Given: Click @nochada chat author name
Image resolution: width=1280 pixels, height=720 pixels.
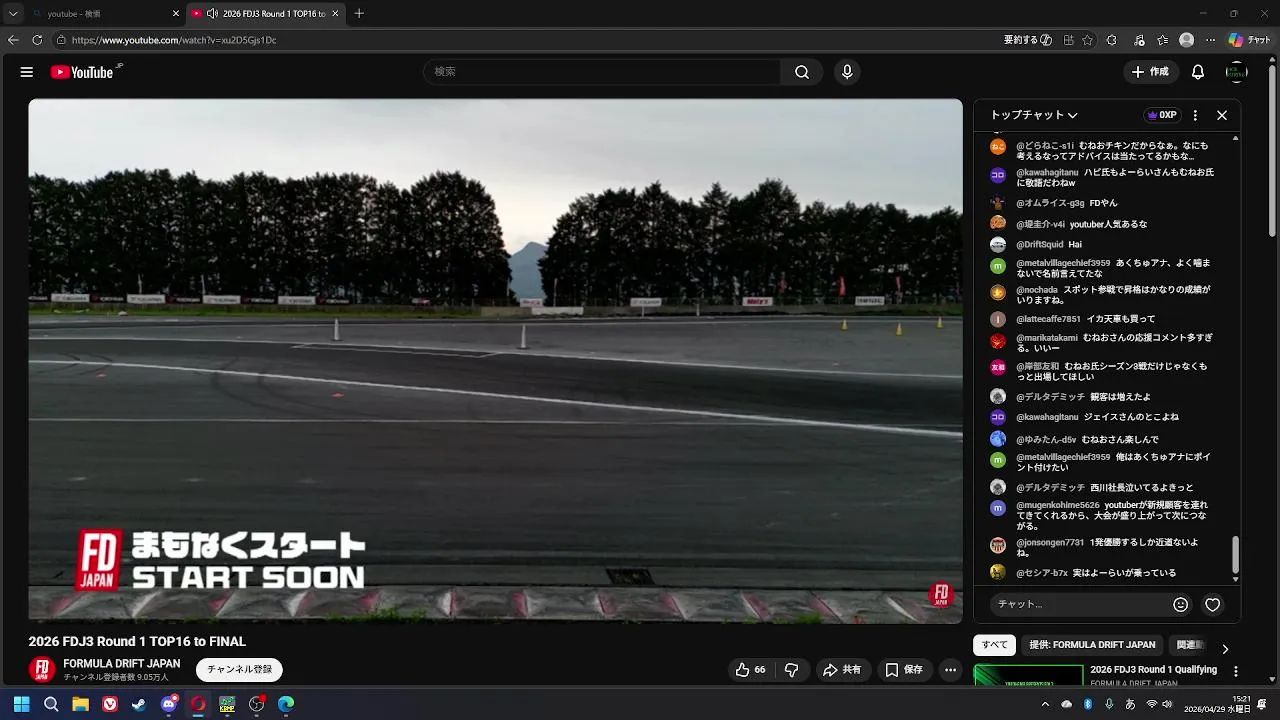Looking at the screenshot, I should (x=1037, y=290).
